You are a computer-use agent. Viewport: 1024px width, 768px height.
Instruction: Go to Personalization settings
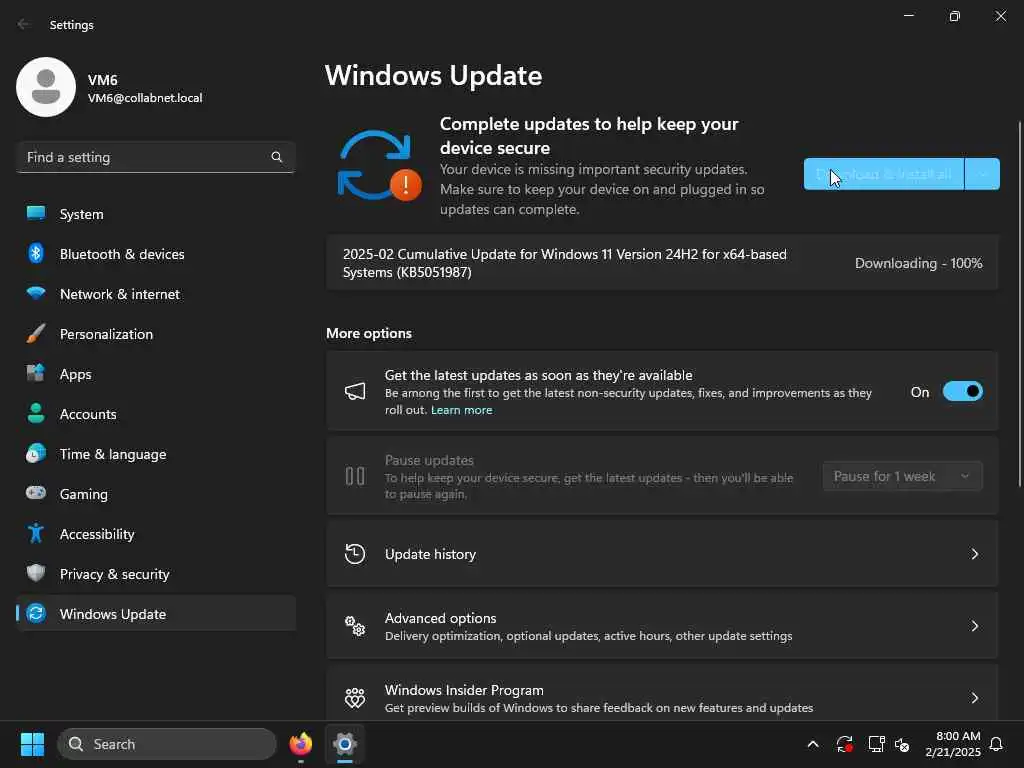click(x=155, y=334)
